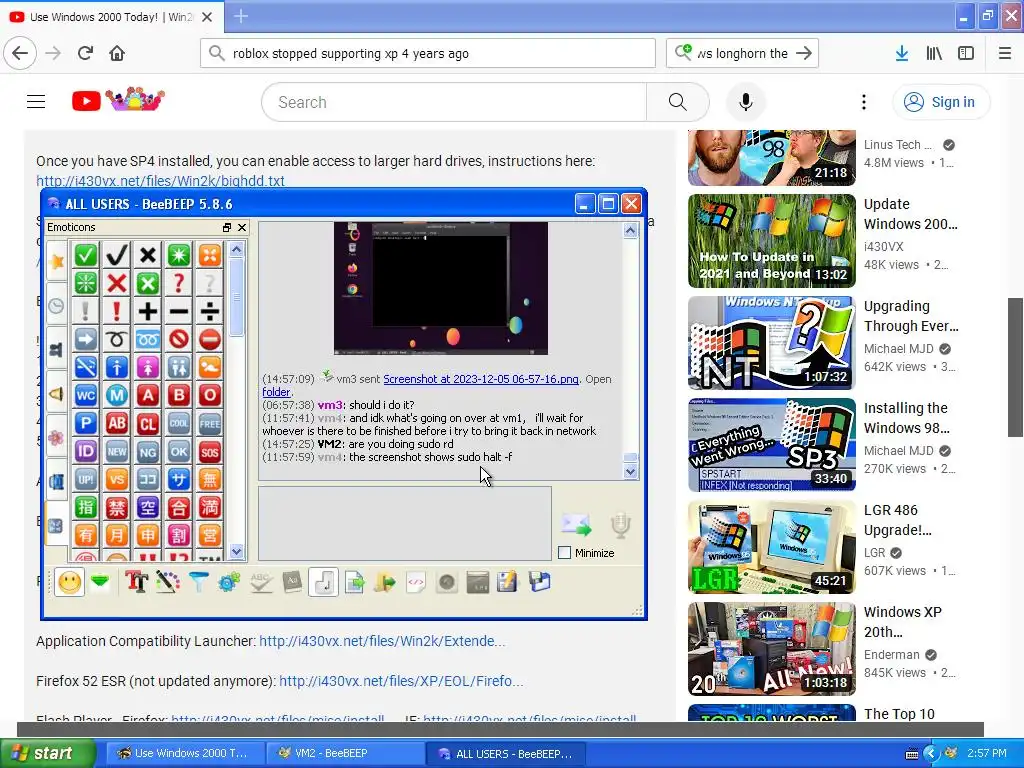Open the YouTube guide hamburger menu
The width and height of the screenshot is (1024, 768).
[36, 102]
